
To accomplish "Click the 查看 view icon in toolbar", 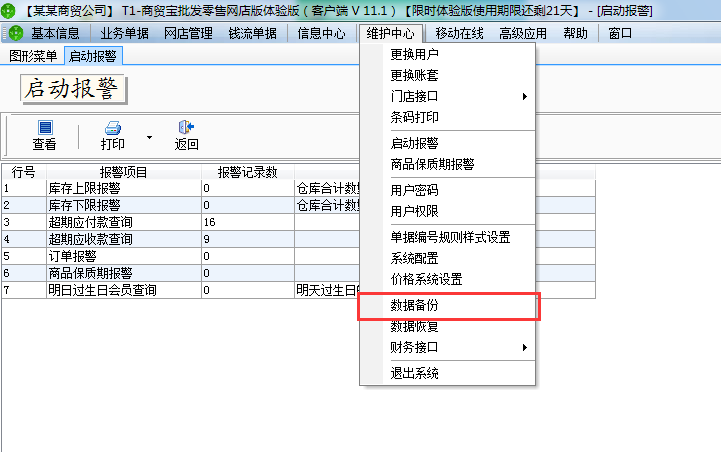I will point(45,127).
